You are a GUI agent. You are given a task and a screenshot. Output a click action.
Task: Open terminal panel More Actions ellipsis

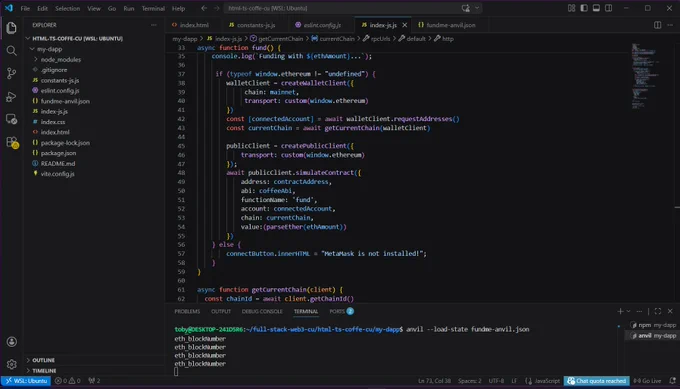(x=639, y=311)
